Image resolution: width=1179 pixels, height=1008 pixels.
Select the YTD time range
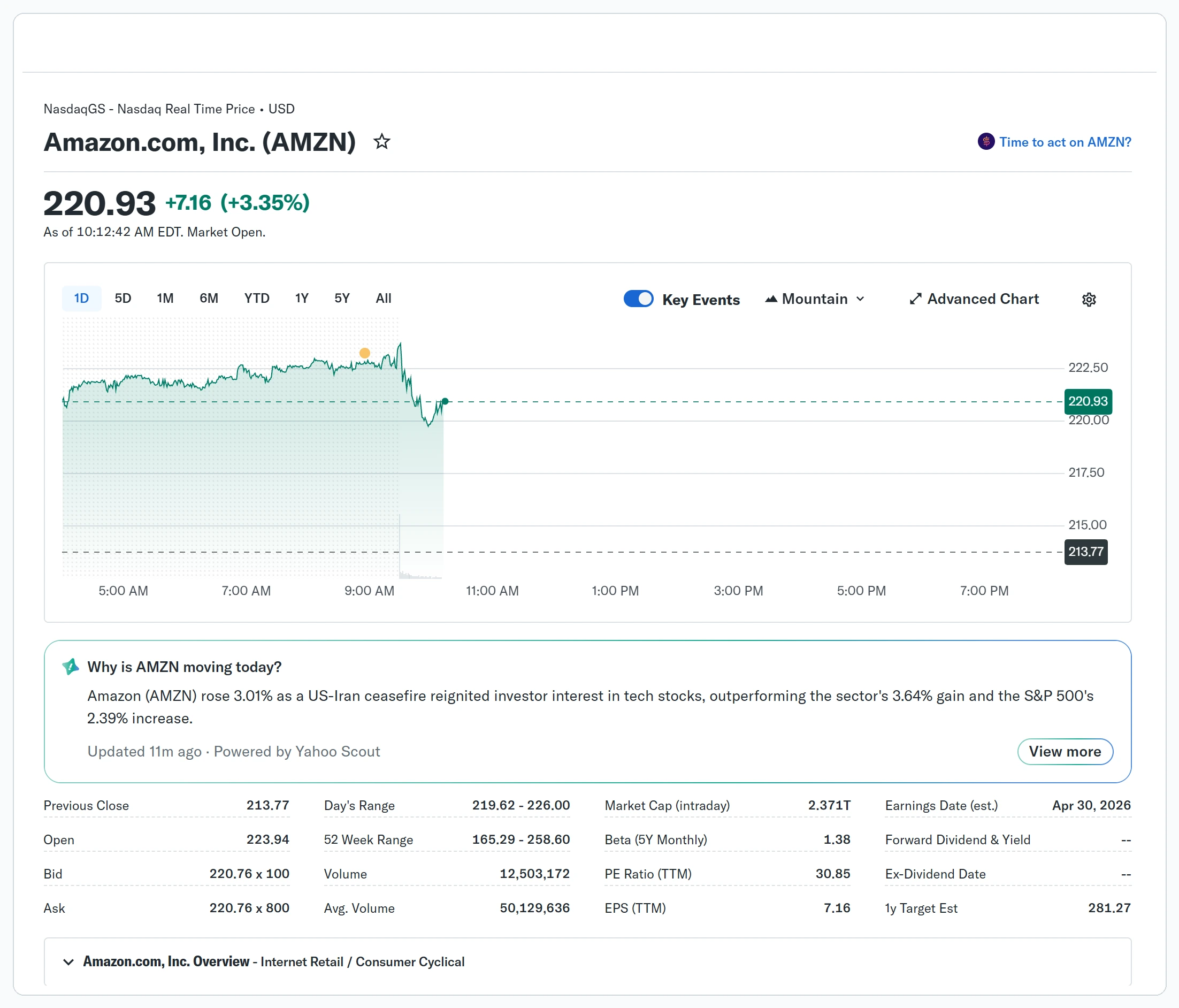(x=257, y=297)
